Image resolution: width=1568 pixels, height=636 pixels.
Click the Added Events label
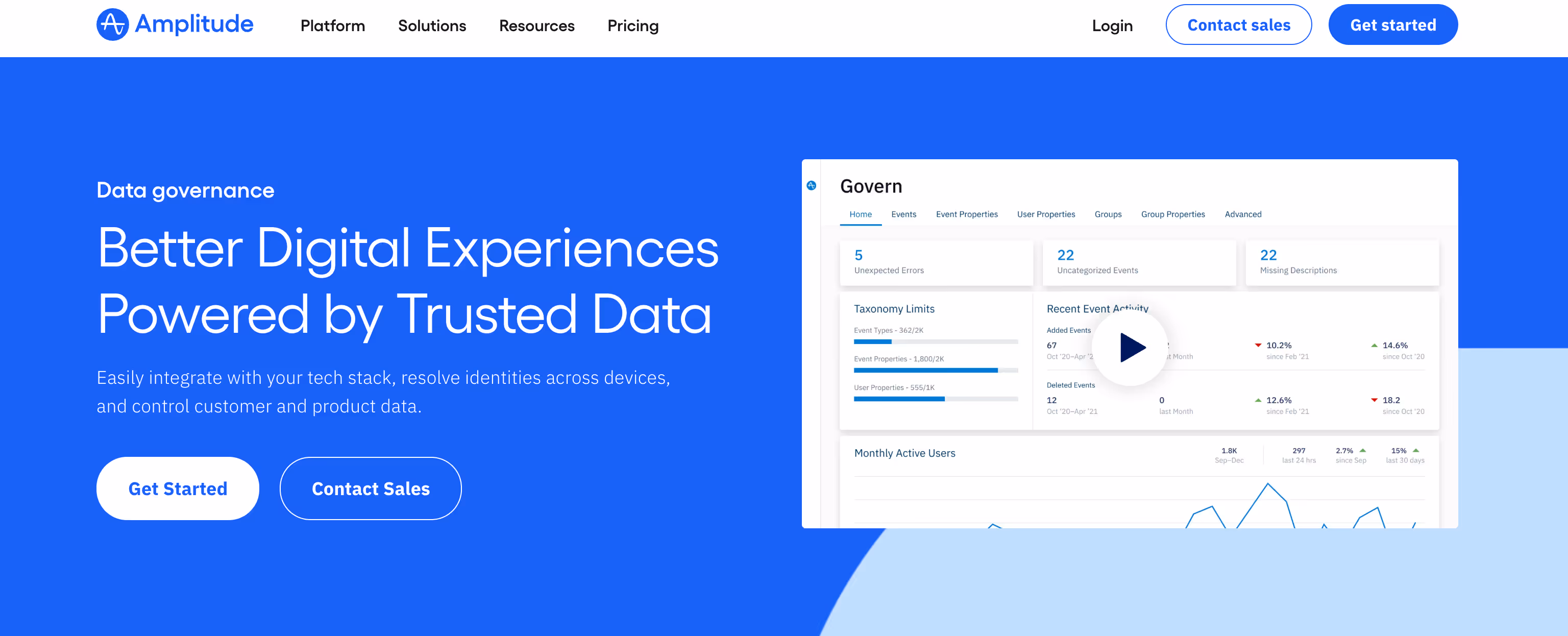pyautogui.click(x=1068, y=330)
